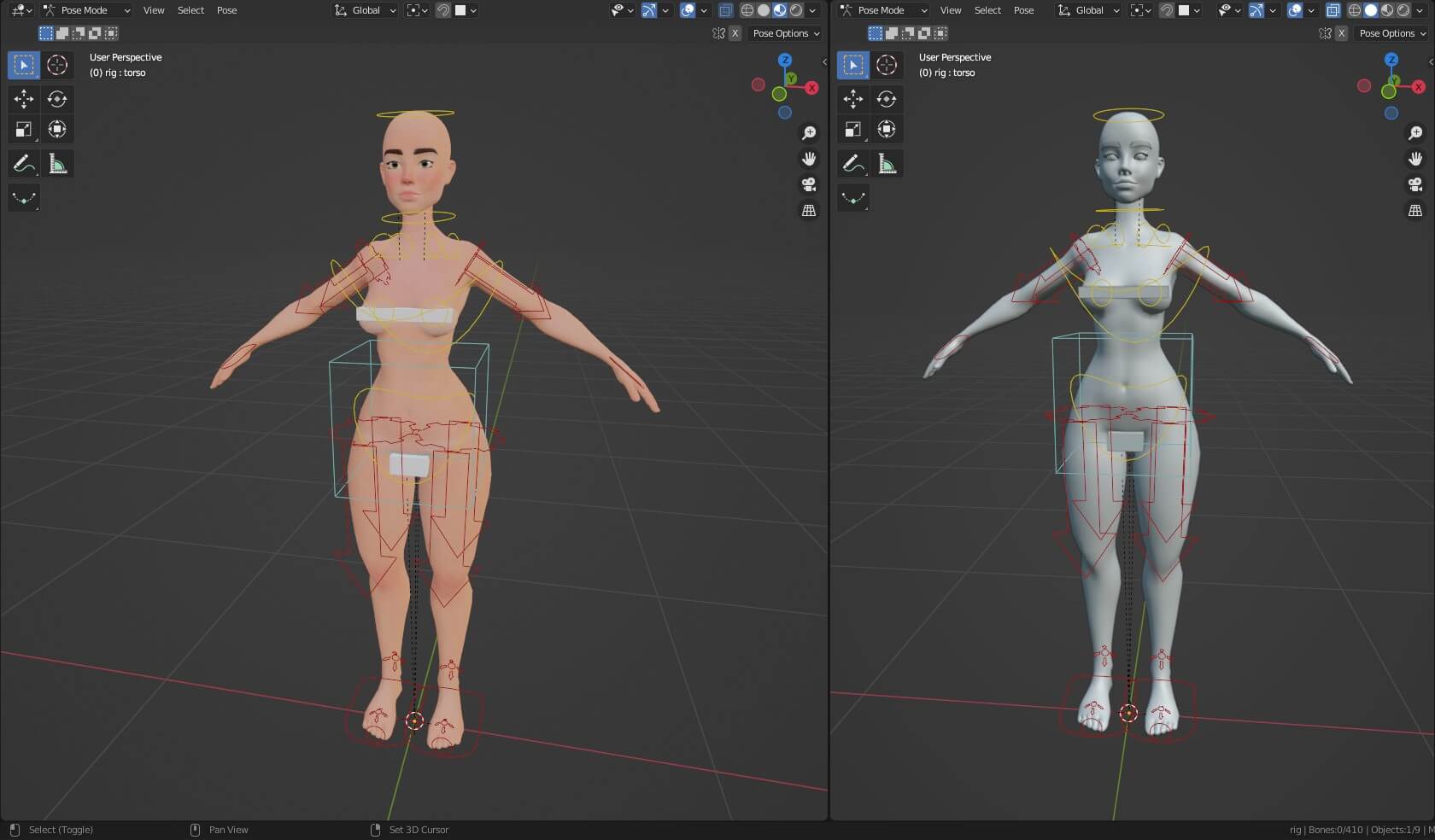The image size is (1435, 840).
Task: Open Select menu in right viewport
Action: point(987,10)
